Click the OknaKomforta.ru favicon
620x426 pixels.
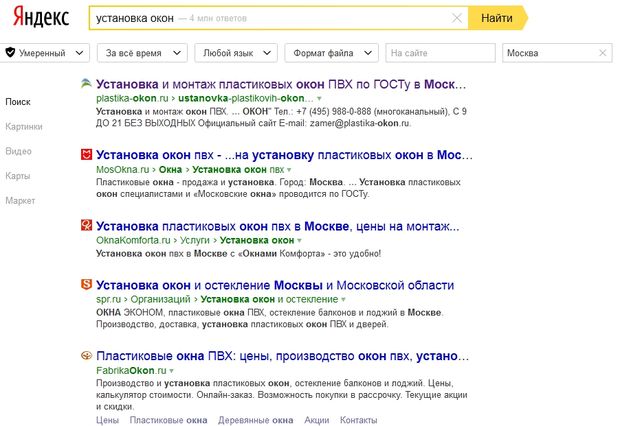(86, 225)
